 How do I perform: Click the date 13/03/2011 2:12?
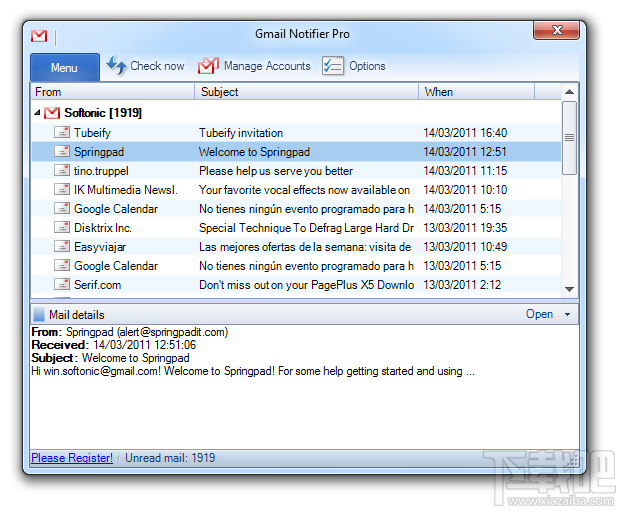pos(462,285)
